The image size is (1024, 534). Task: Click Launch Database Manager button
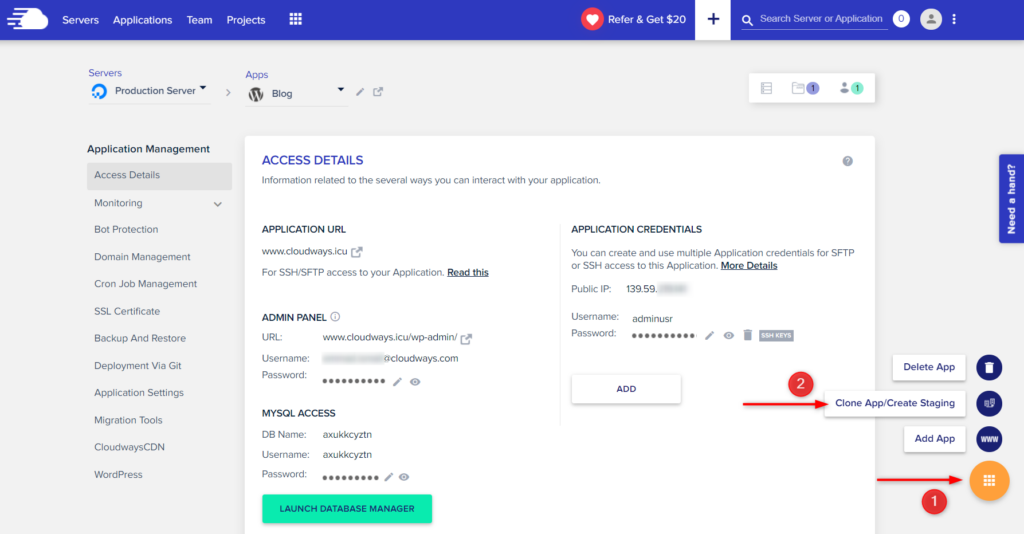point(346,508)
